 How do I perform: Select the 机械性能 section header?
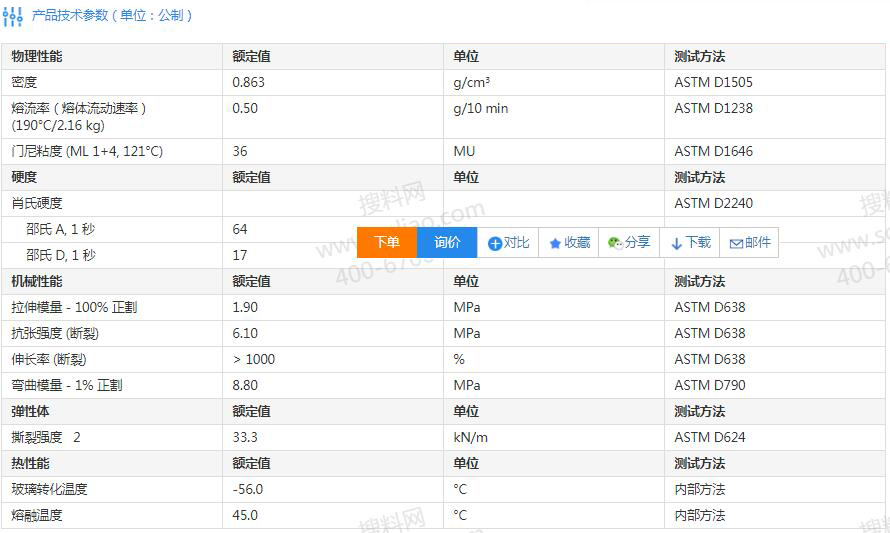tap(37, 282)
